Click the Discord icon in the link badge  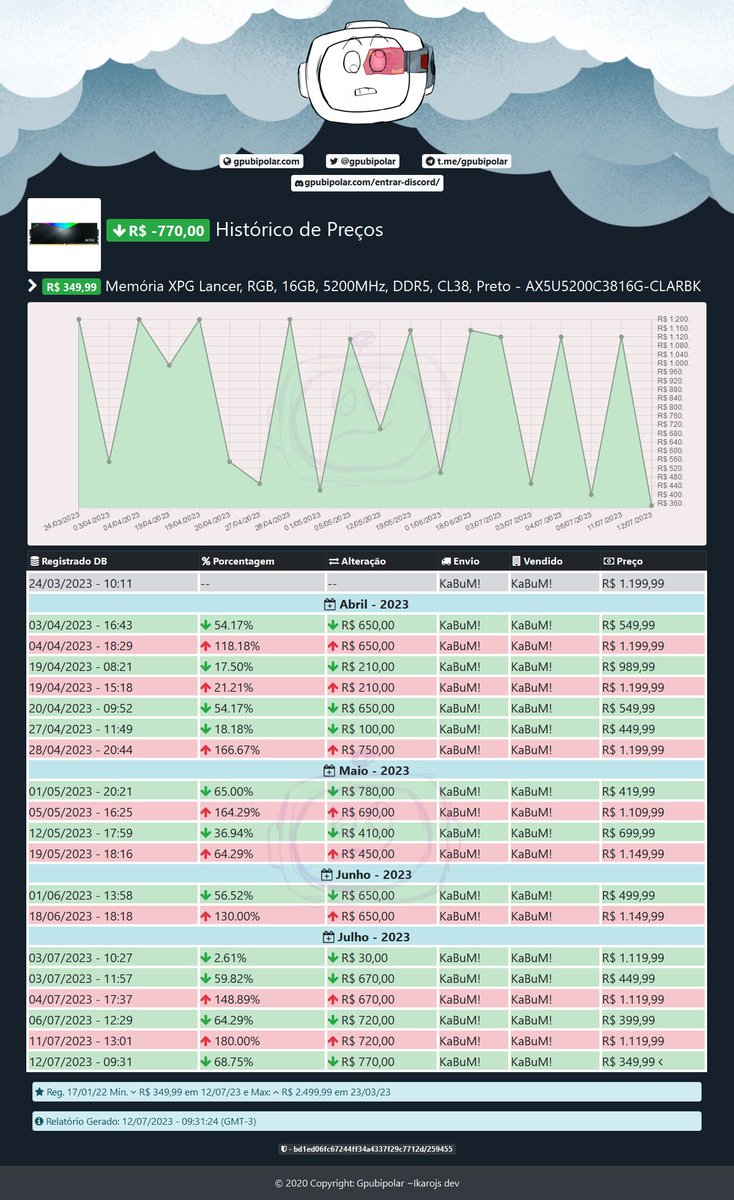[x=298, y=184]
